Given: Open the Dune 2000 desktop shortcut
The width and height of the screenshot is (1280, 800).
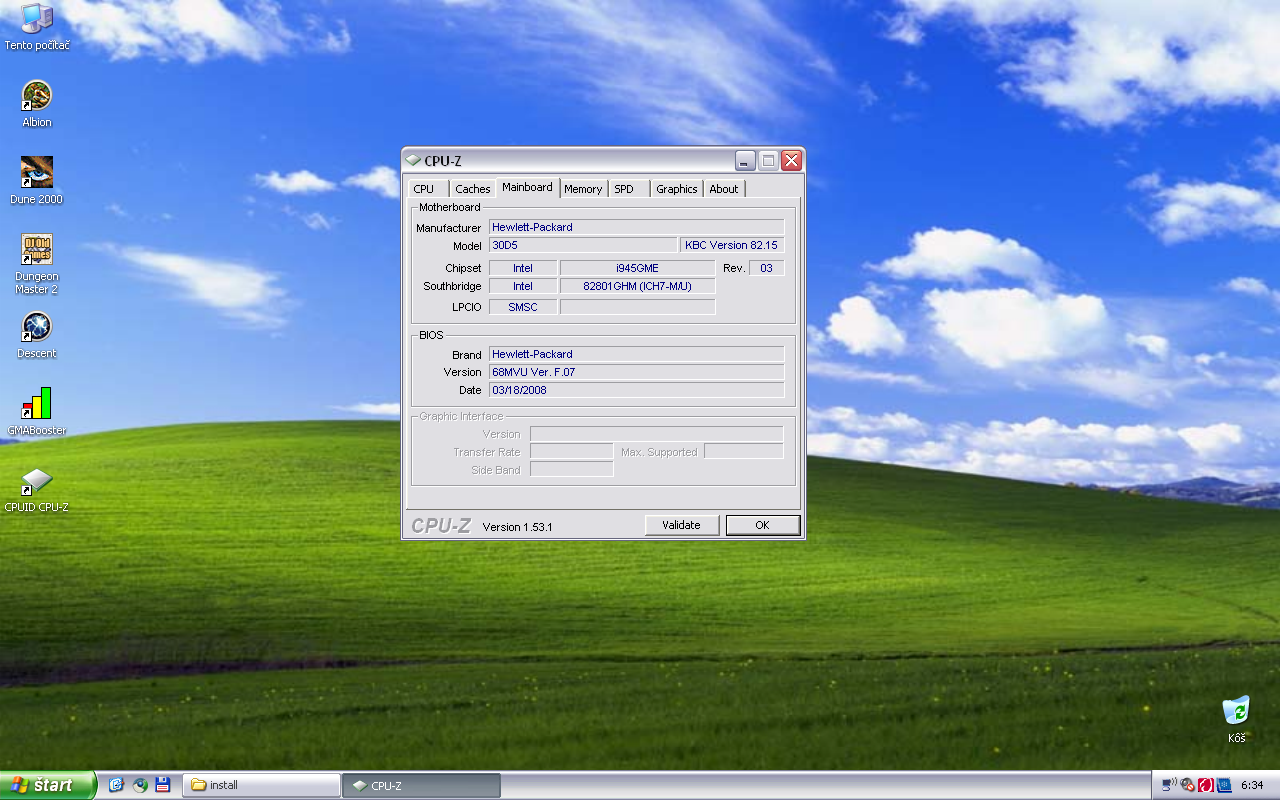Looking at the screenshot, I should 37,181.
